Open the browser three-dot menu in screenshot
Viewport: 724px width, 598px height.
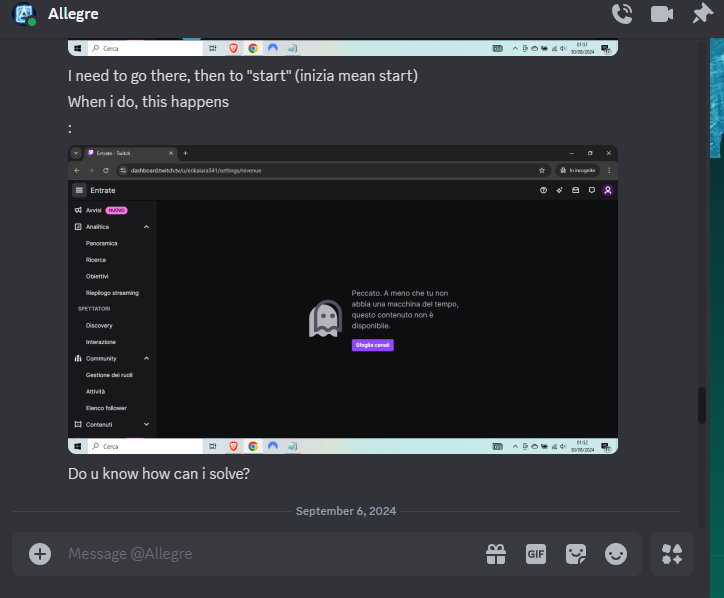(x=609, y=170)
